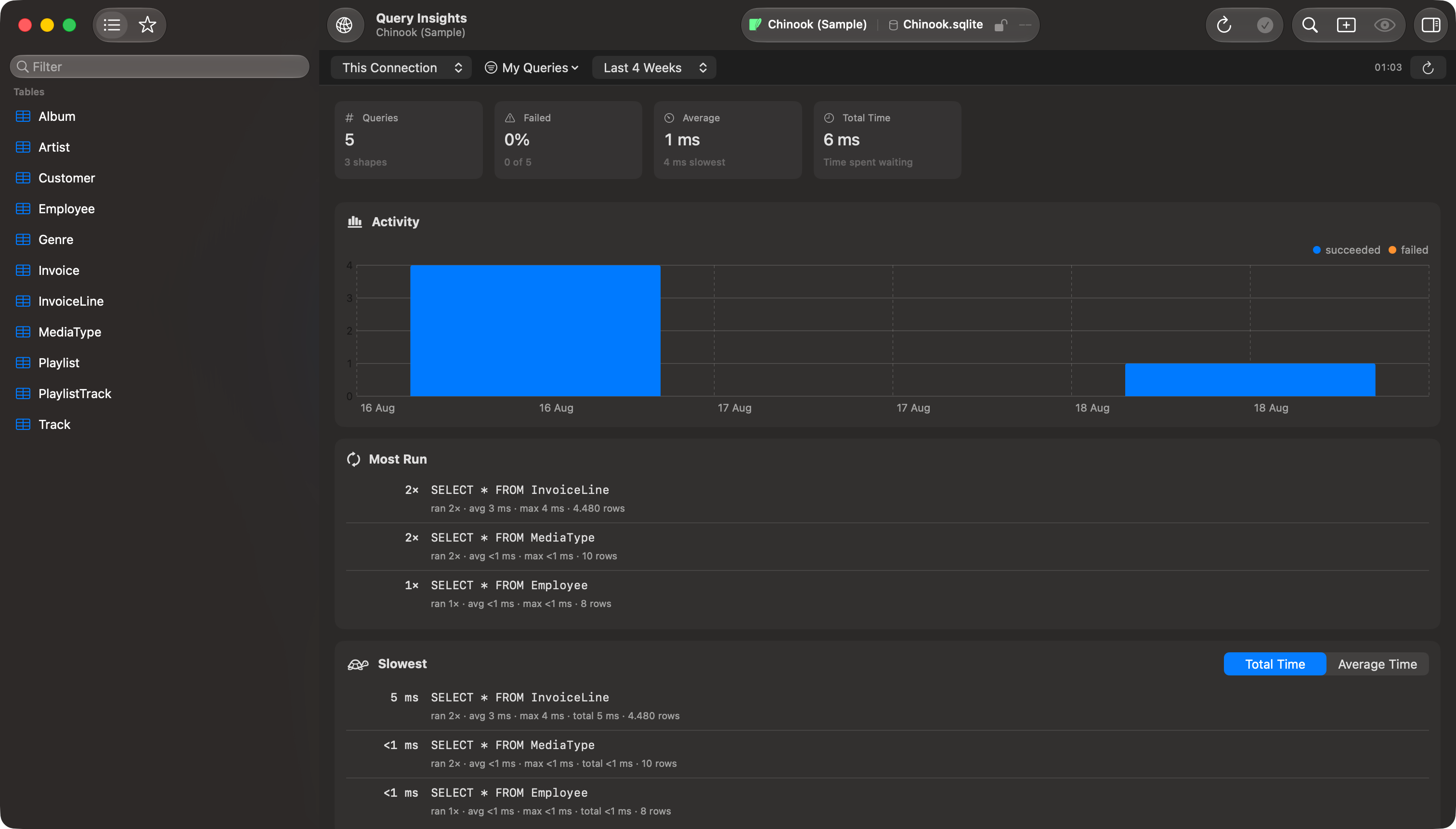
Task: Open Slowest 5 ms InvoiceLine query
Action: tap(887, 706)
